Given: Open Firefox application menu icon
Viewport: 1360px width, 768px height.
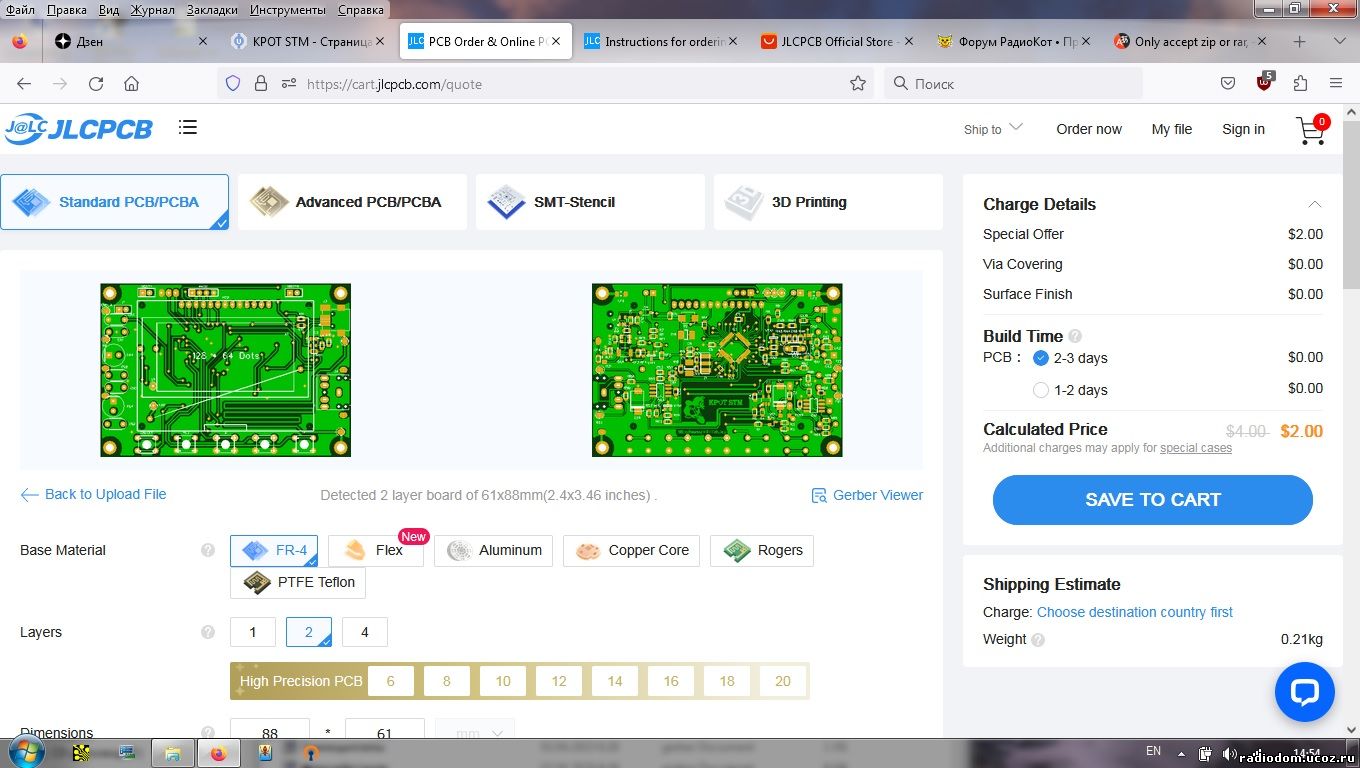Looking at the screenshot, I should [1336, 84].
